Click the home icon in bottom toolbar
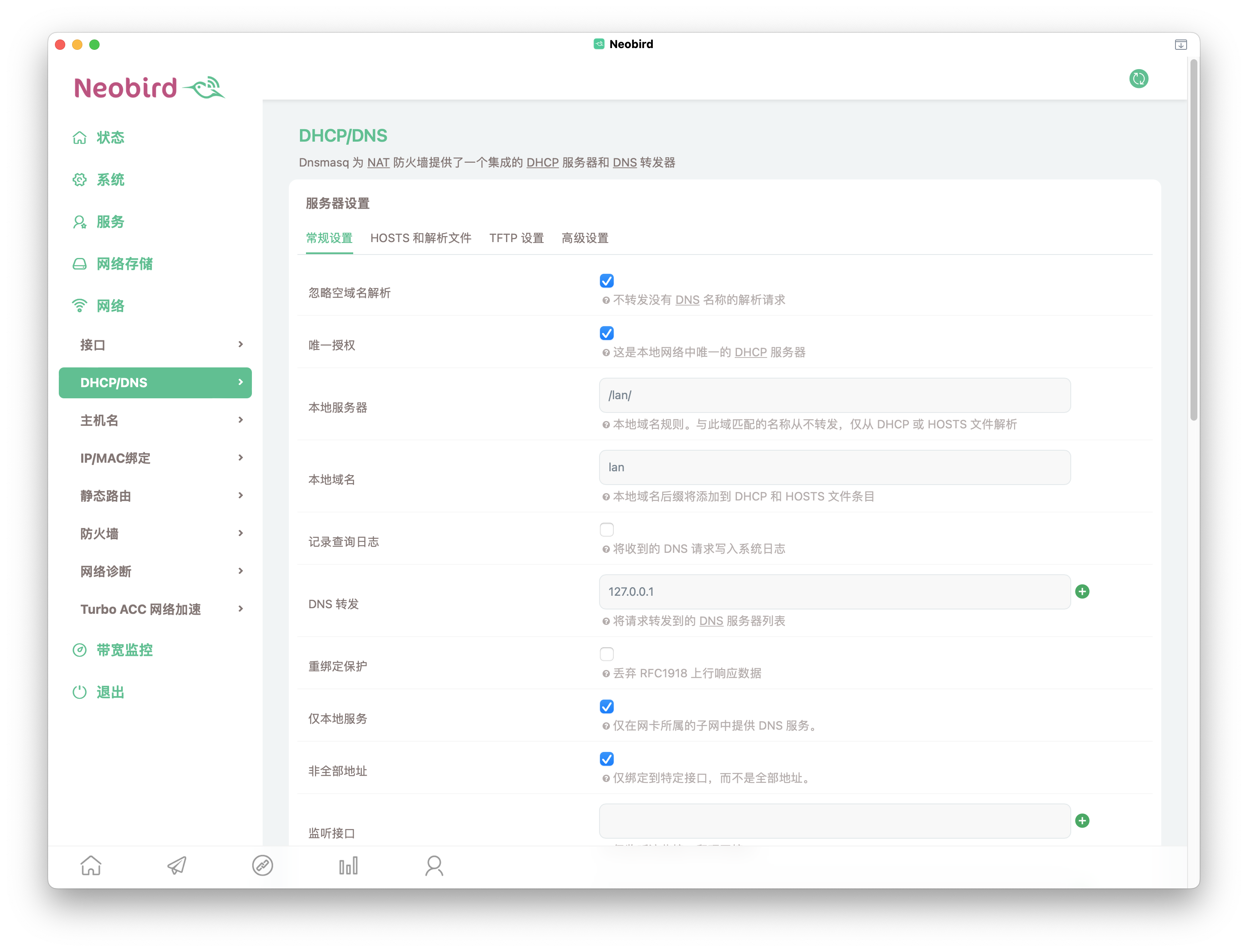The height and width of the screenshot is (952, 1248). pyautogui.click(x=91, y=865)
